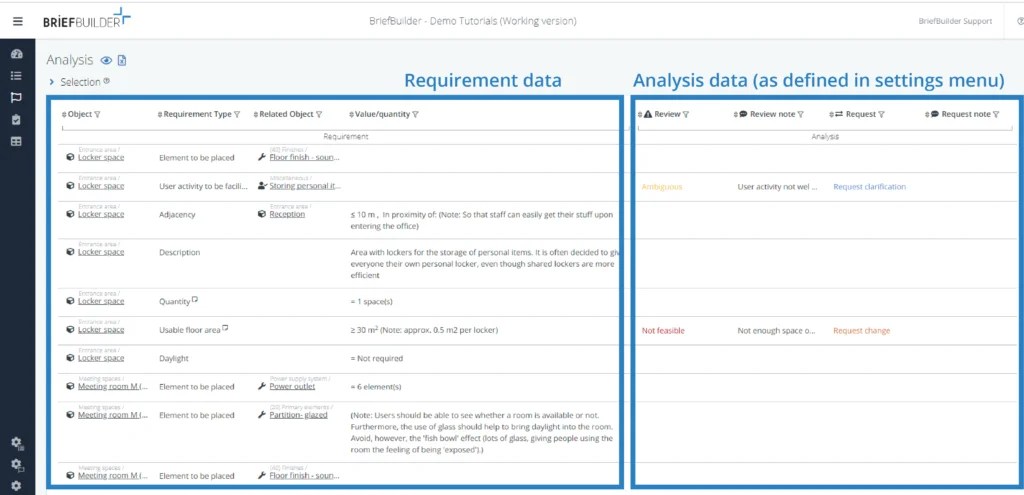The width and height of the screenshot is (1024, 495).
Task: Open Locker space in the Usable floor area row
Action: coord(101,330)
